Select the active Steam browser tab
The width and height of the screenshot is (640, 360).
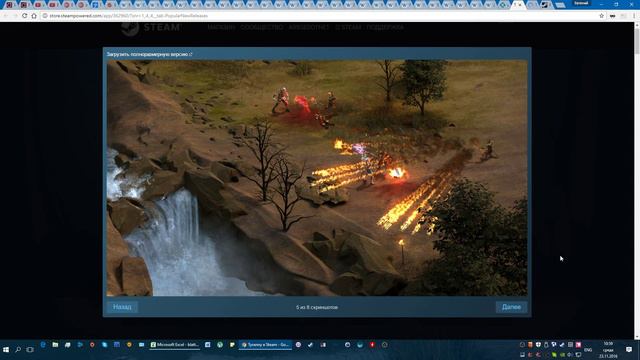pyautogui.click(x=518, y=5)
